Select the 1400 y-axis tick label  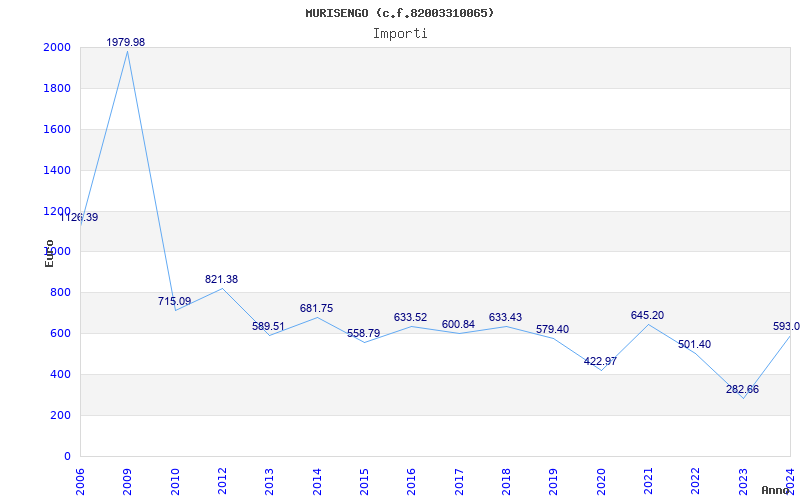57,170
